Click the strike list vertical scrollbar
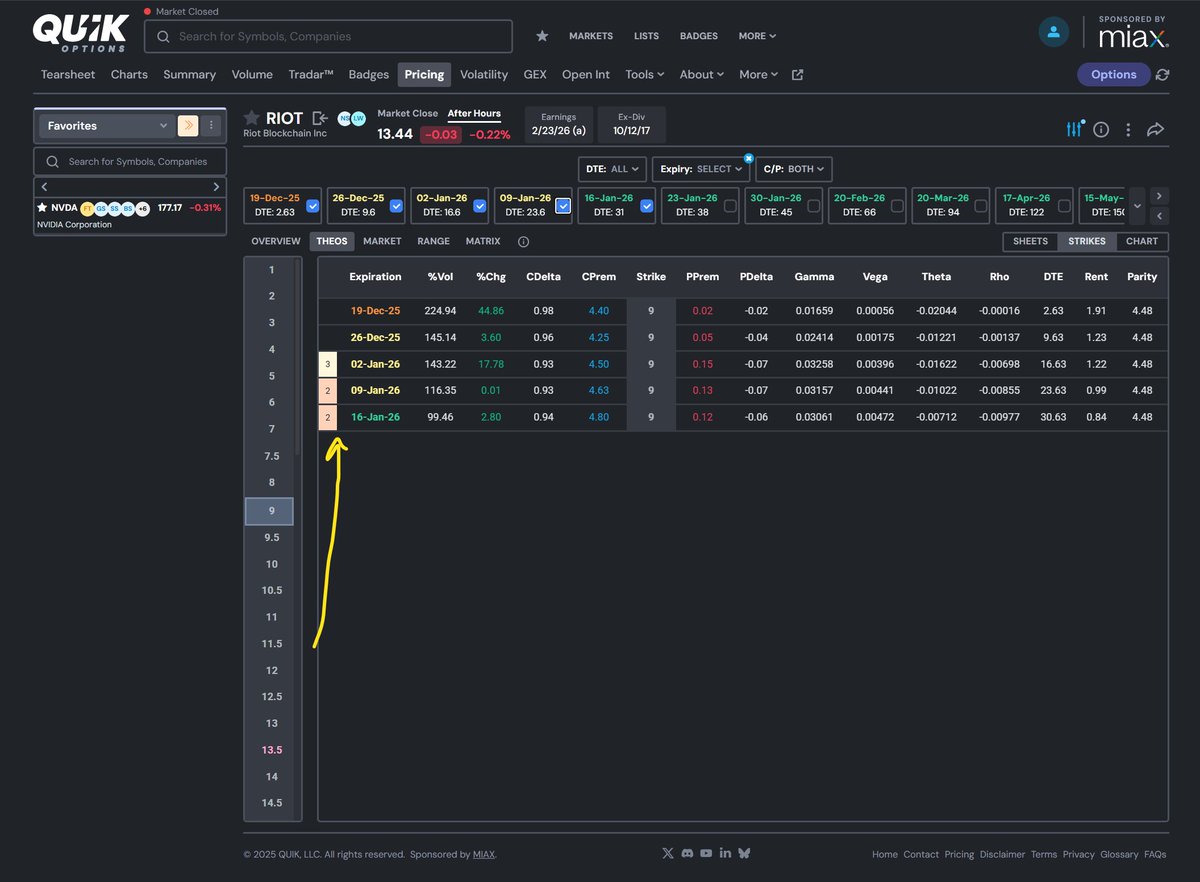 (298, 360)
